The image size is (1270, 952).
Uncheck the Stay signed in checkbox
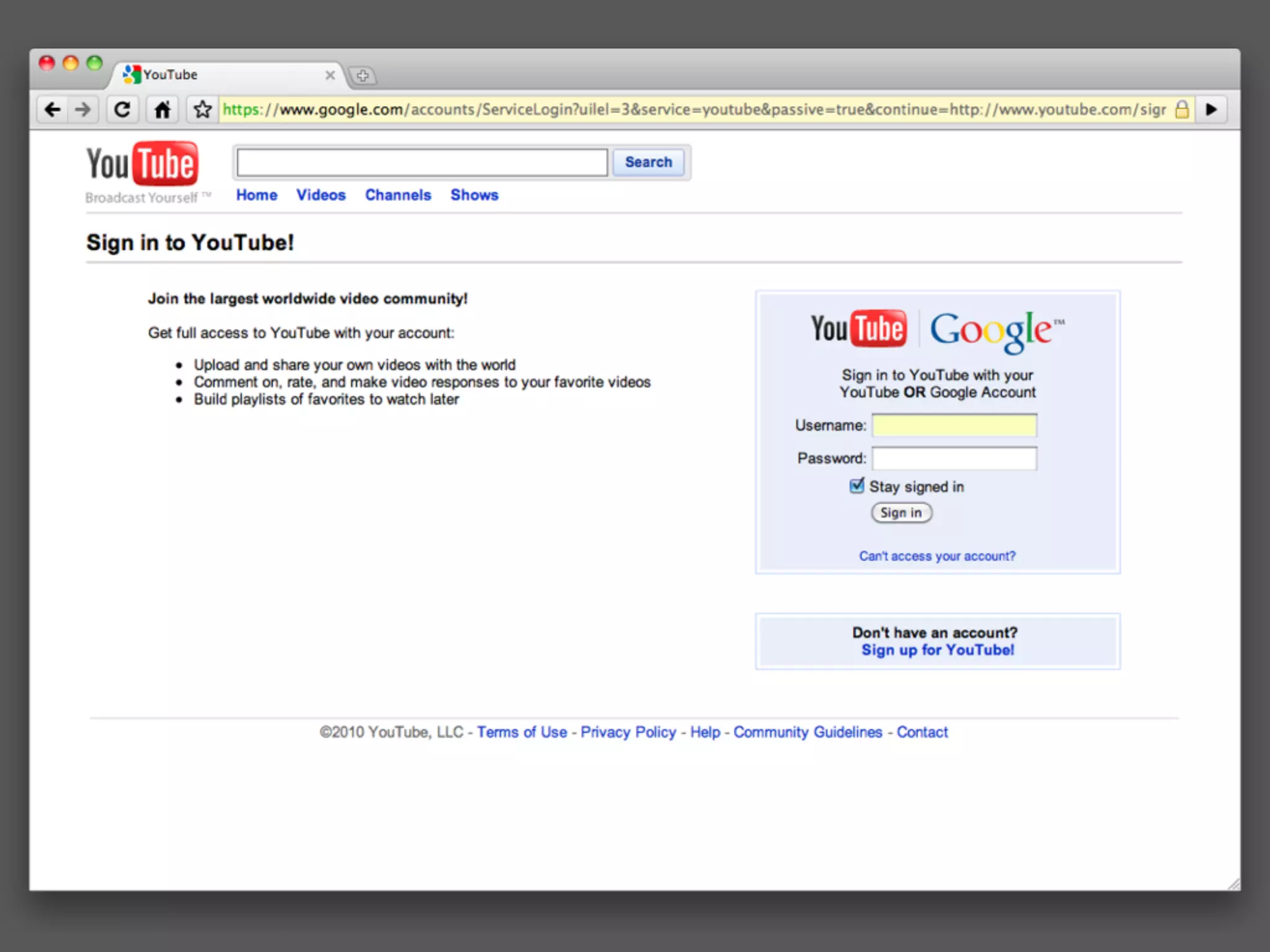coord(856,486)
